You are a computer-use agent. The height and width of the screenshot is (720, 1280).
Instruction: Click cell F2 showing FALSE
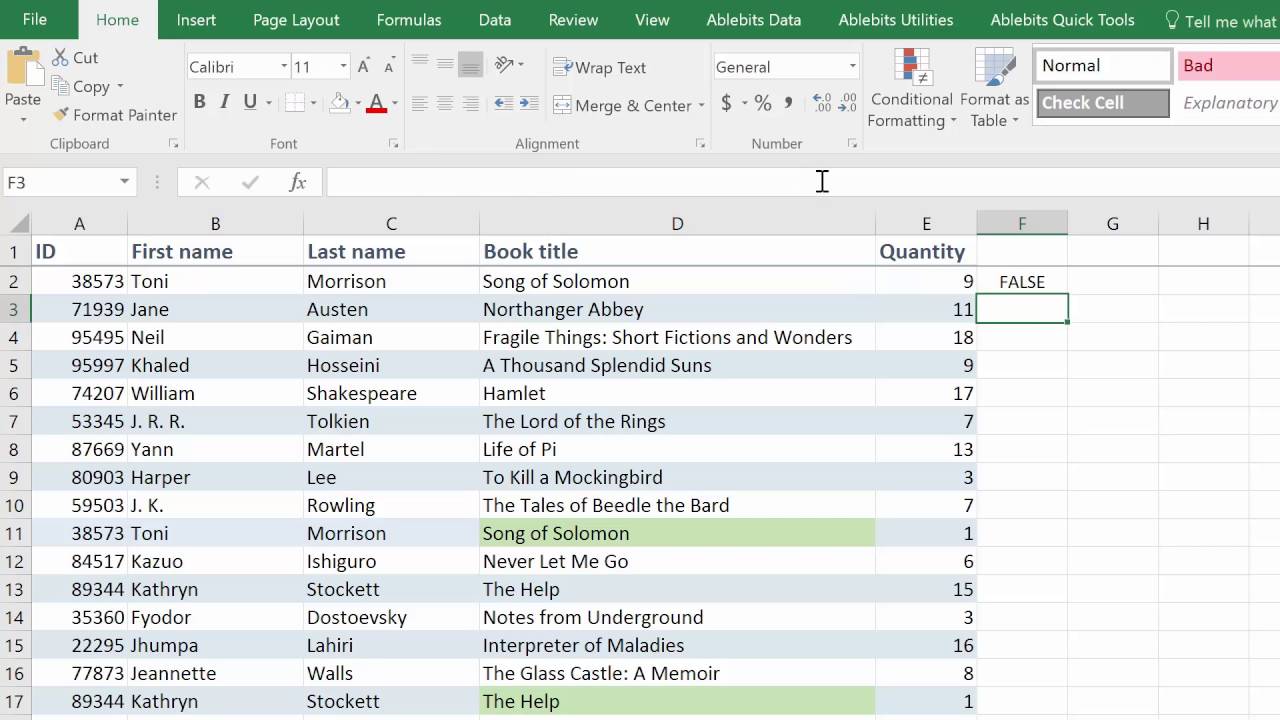[1022, 282]
